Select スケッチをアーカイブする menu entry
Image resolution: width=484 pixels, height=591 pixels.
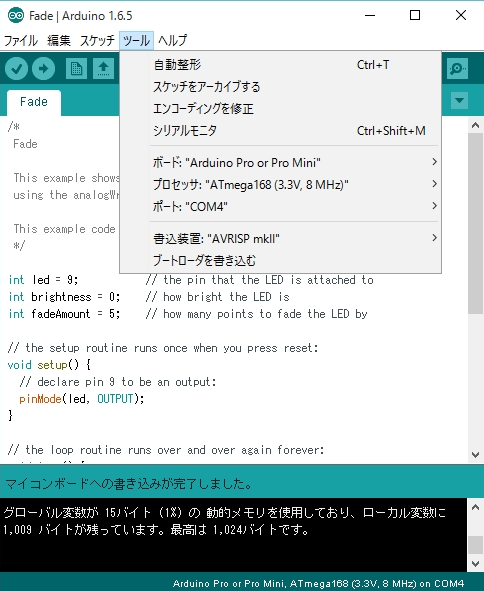(280, 87)
